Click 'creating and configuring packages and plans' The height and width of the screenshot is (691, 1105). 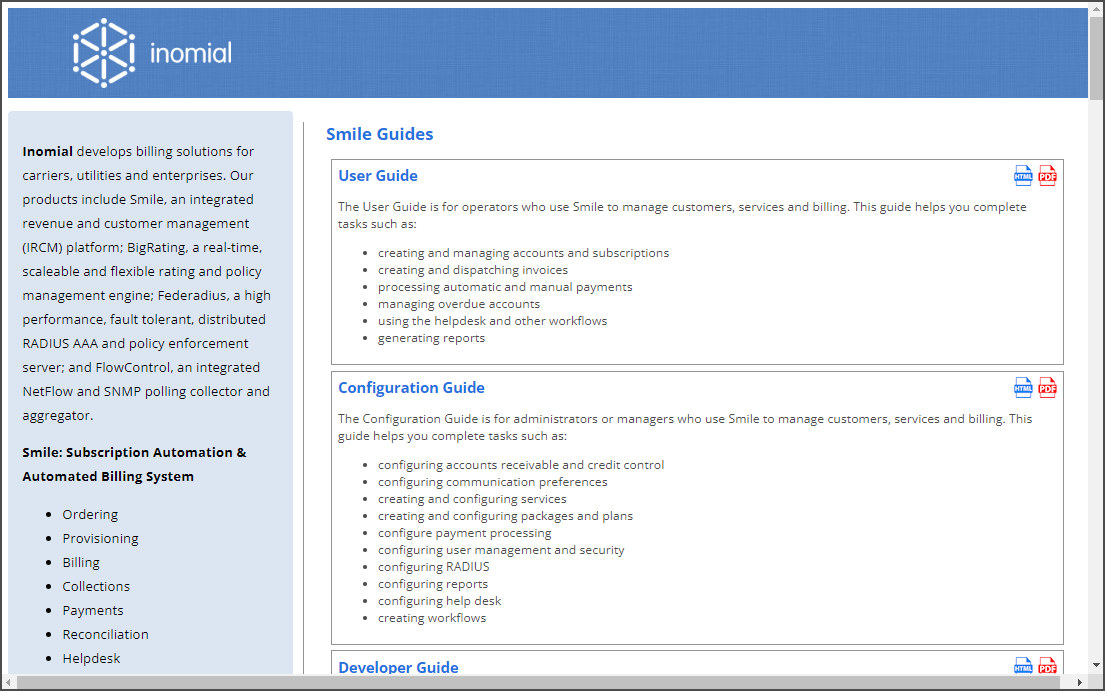[505, 516]
